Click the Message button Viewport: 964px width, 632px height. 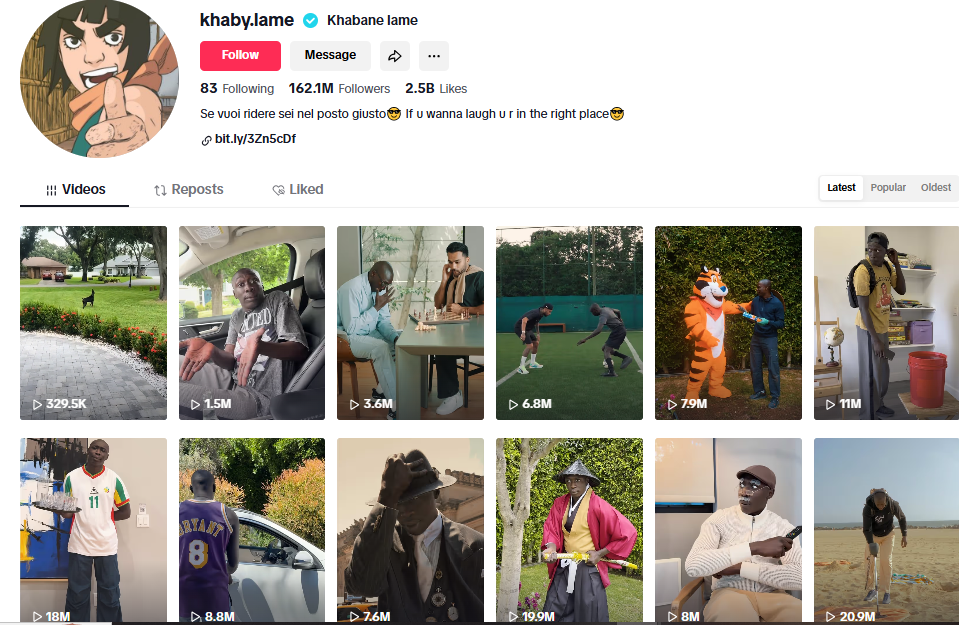330,56
